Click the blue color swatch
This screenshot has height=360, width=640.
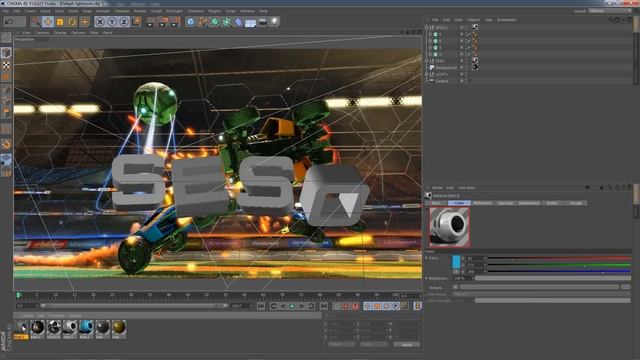coord(456,262)
